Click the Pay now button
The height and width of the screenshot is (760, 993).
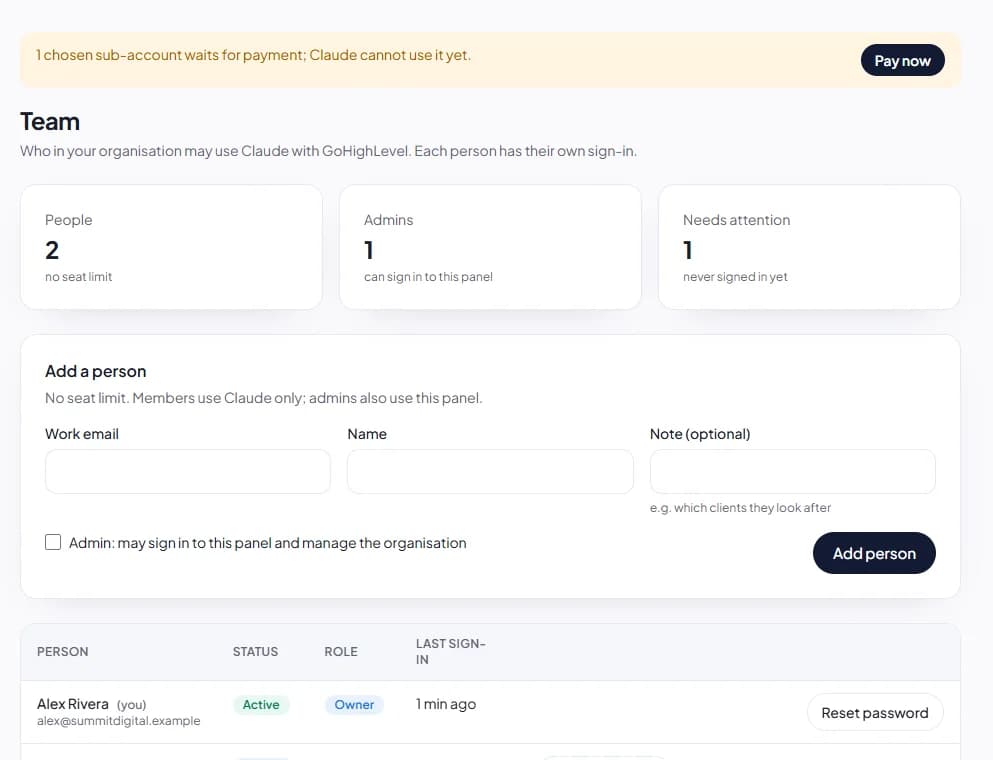[x=902, y=60]
